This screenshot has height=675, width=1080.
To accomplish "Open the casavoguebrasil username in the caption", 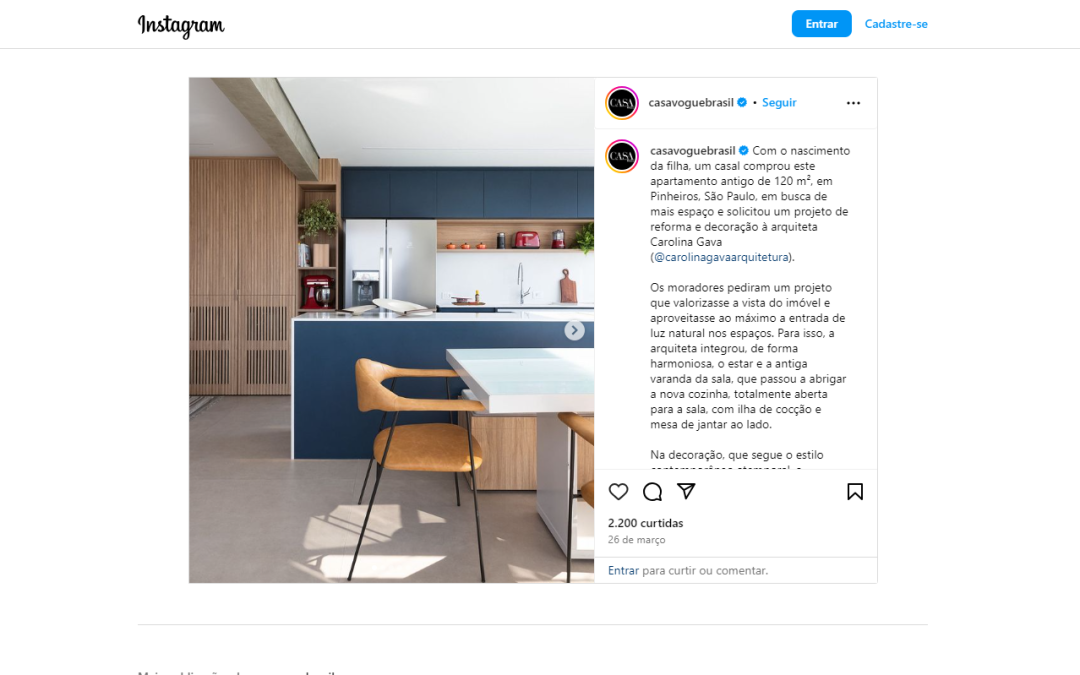I will 693,150.
